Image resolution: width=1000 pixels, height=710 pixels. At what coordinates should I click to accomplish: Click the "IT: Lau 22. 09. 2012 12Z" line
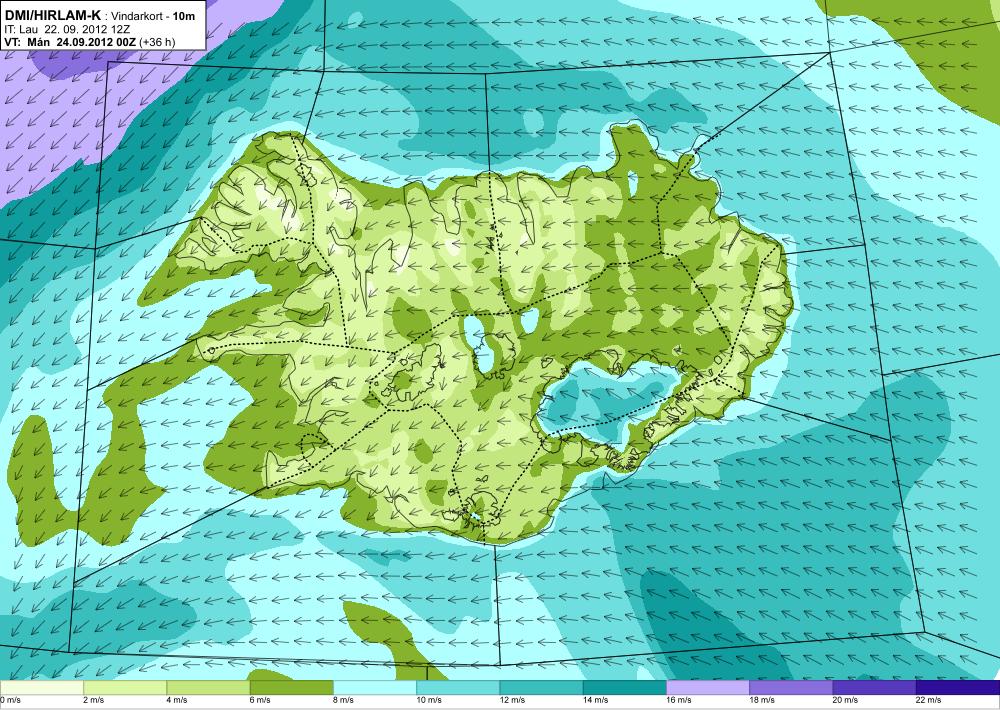[x=68, y=29]
